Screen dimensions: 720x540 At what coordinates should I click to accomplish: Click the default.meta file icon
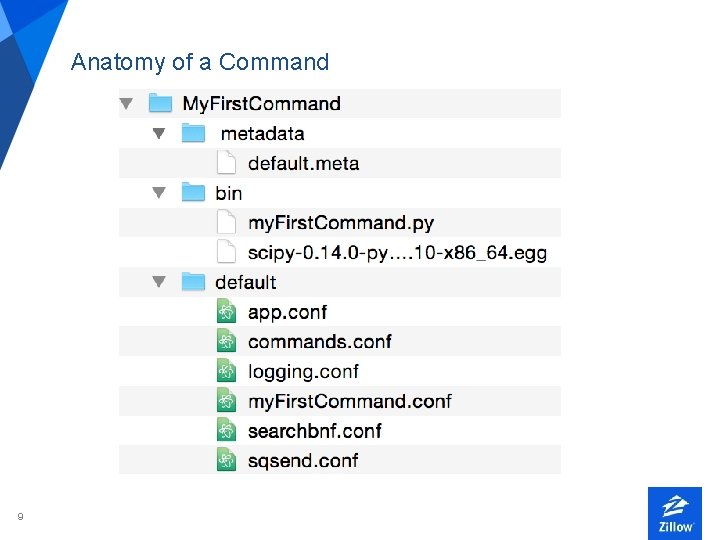227,163
